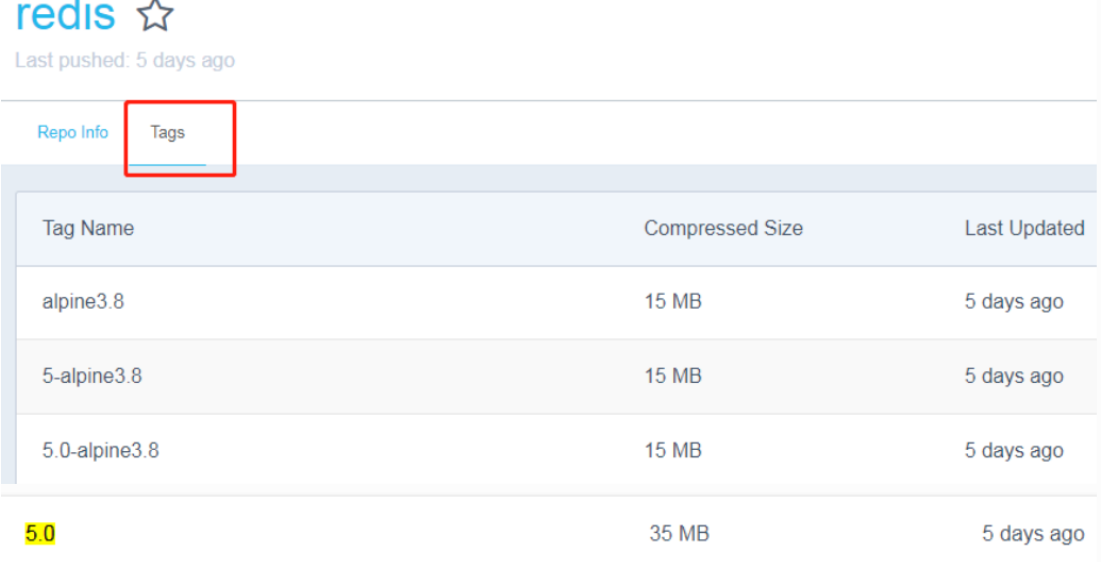
Task: Click compressed size of the 5-alpine3.8 row
Action: coord(673,376)
